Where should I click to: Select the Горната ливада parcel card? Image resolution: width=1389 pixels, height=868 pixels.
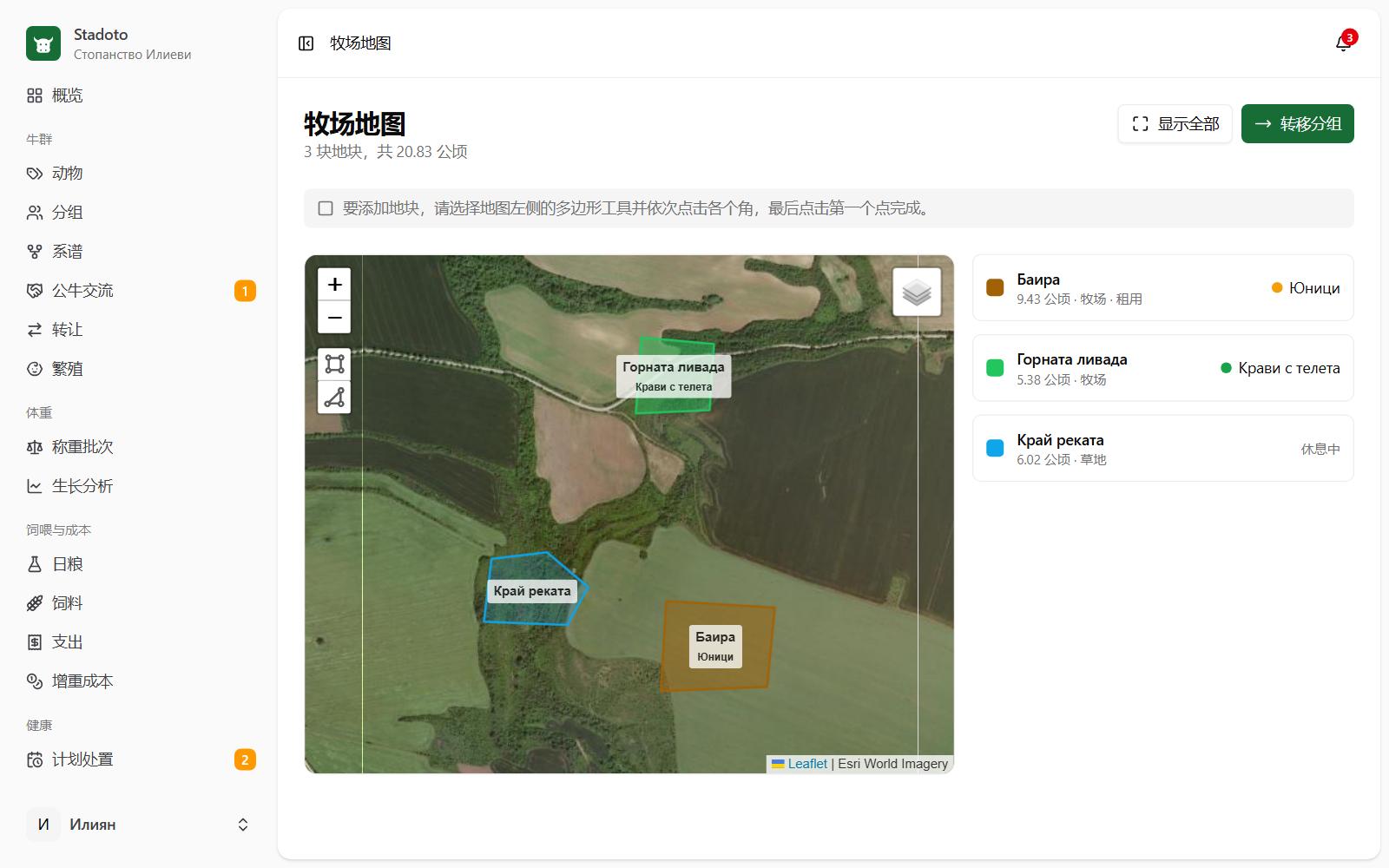1163,368
